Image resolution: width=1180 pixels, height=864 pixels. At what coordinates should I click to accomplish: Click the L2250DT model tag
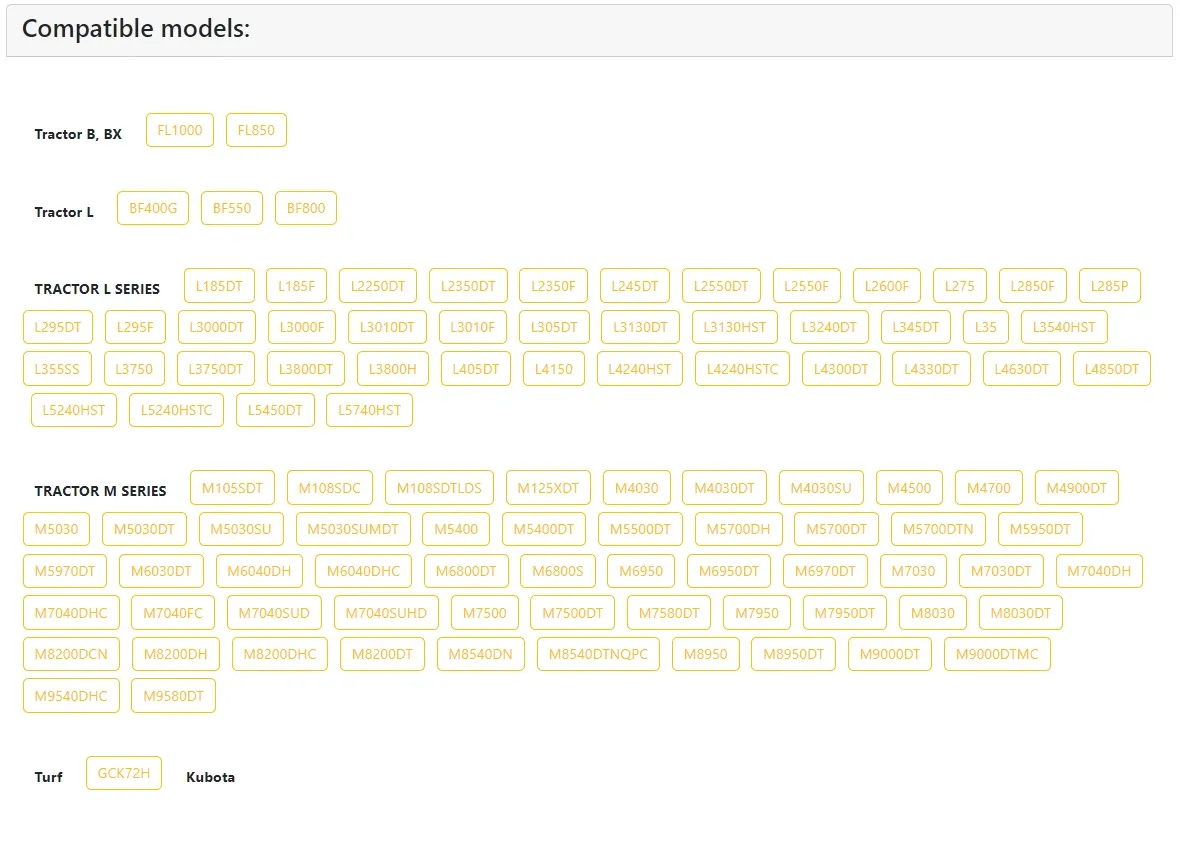pyautogui.click(x=378, y=286)
